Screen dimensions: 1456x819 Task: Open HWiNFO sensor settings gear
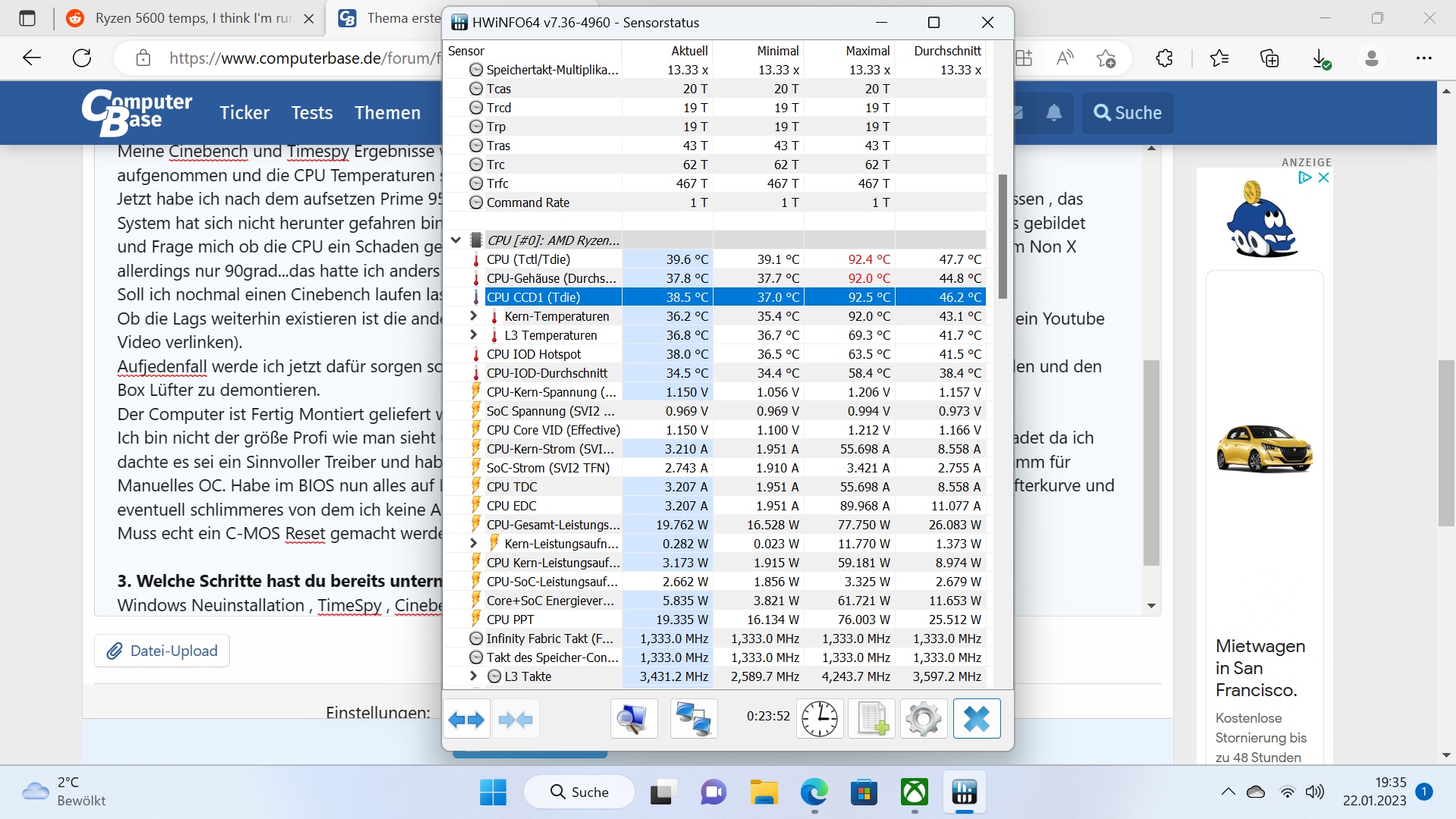point(923,719)
